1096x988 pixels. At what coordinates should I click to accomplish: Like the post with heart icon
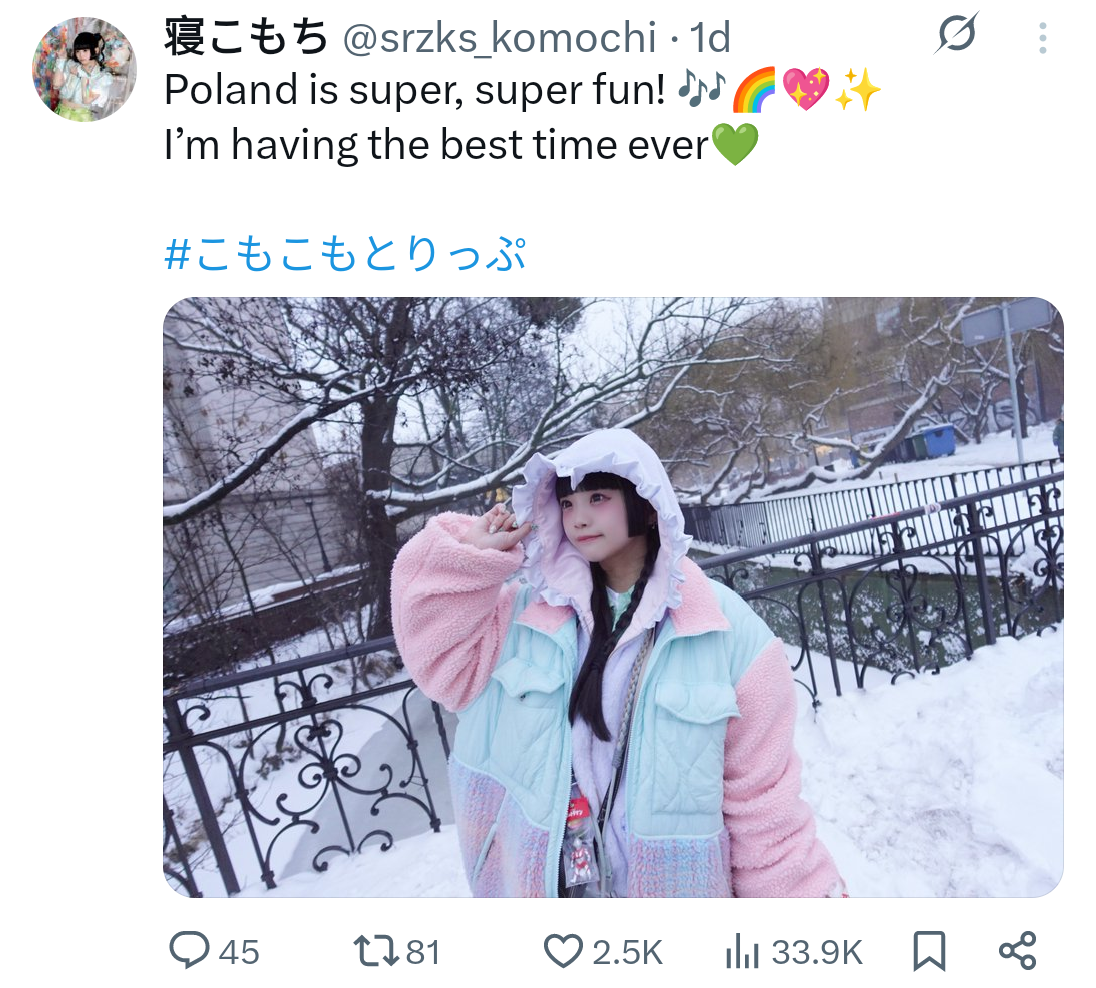(563, 952)
